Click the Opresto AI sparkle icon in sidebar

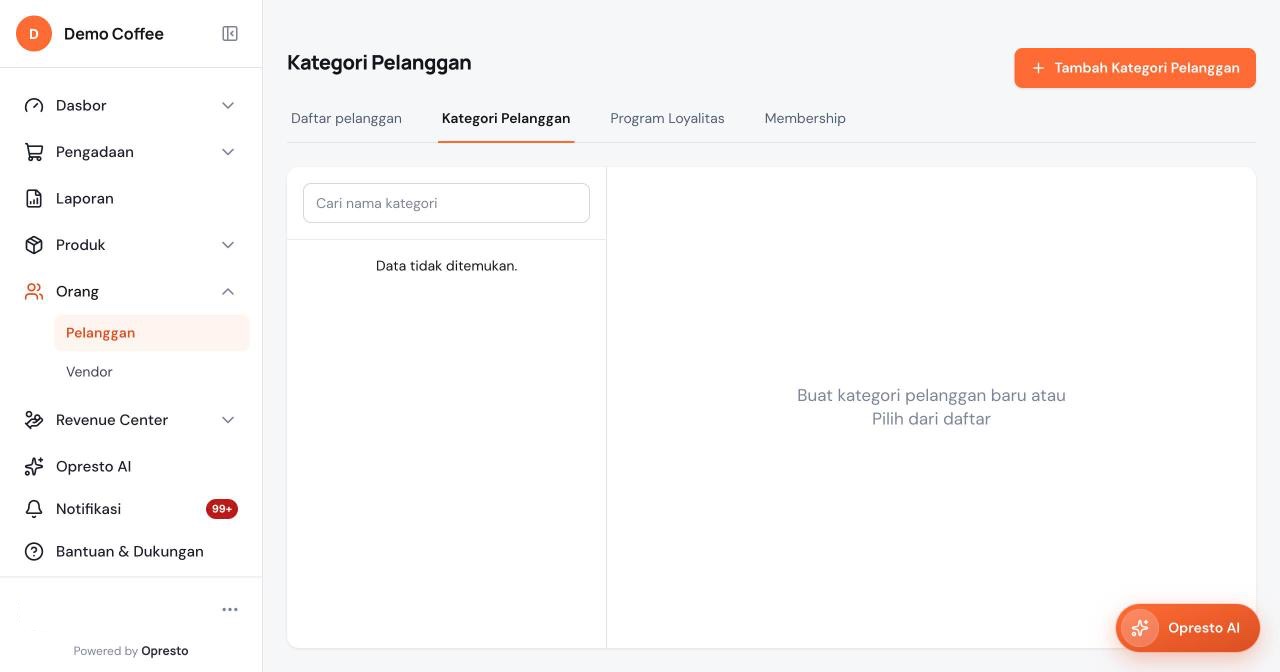34,467
